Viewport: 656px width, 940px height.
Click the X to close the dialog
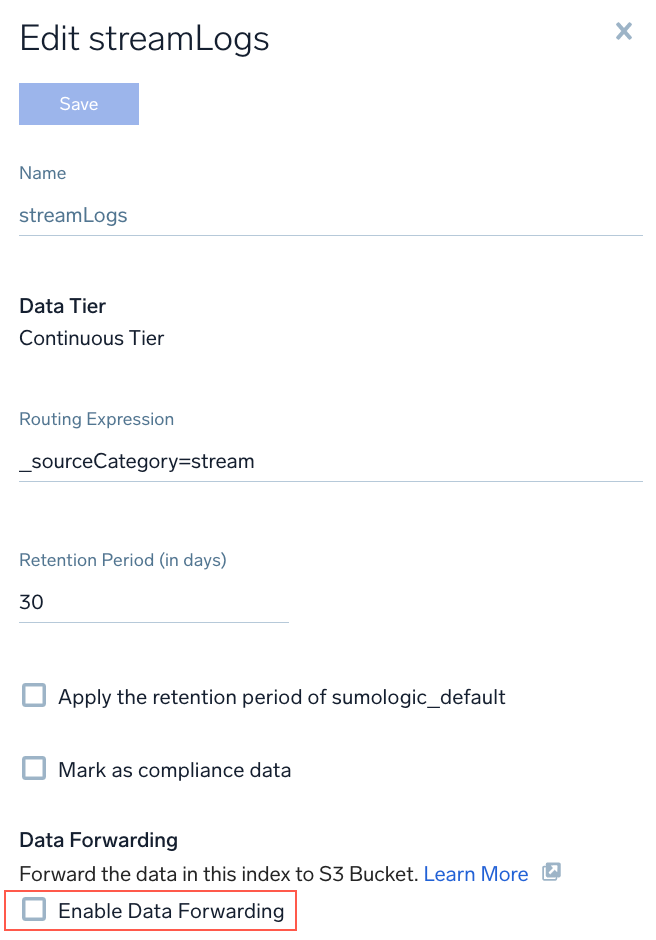(624, 31)
